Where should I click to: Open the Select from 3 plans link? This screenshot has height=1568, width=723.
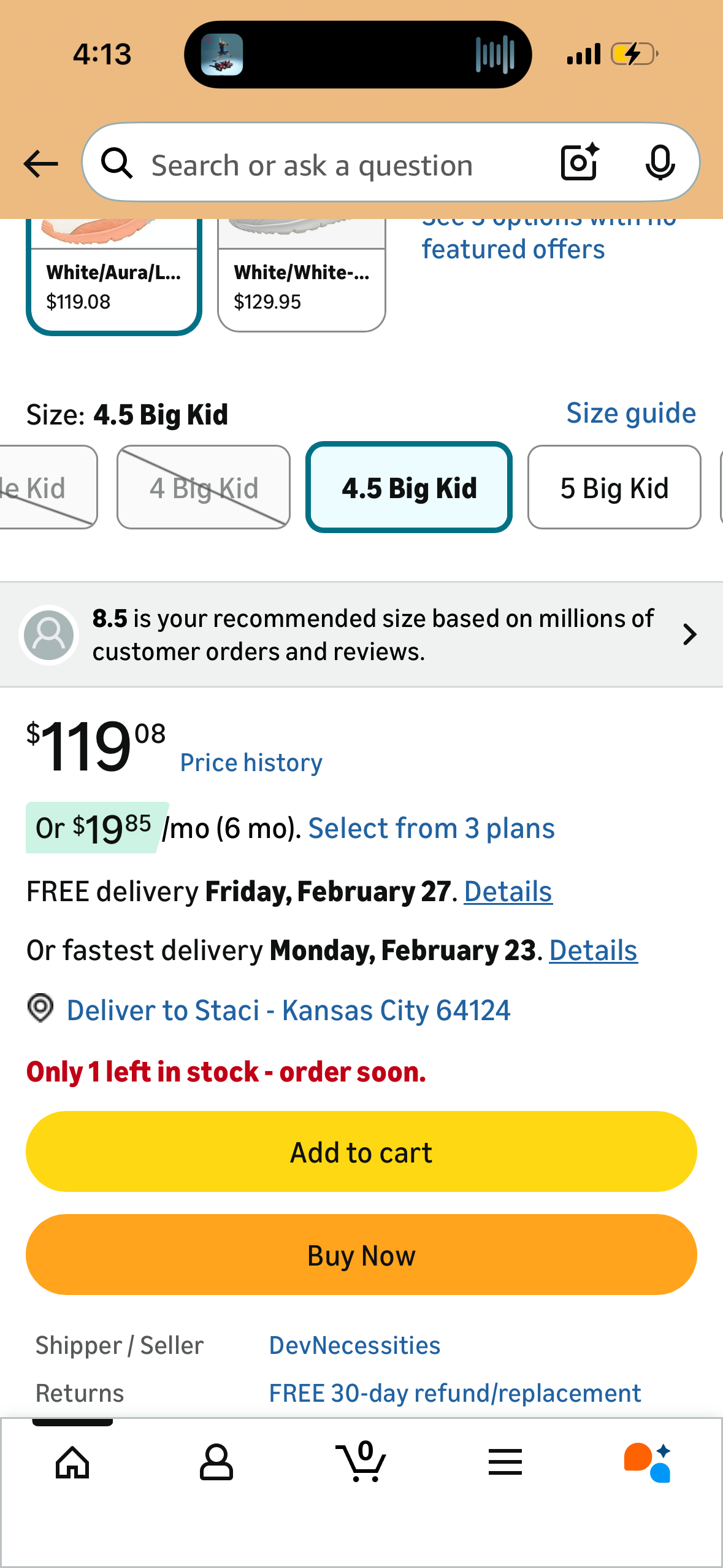click(x=431, y=829)
